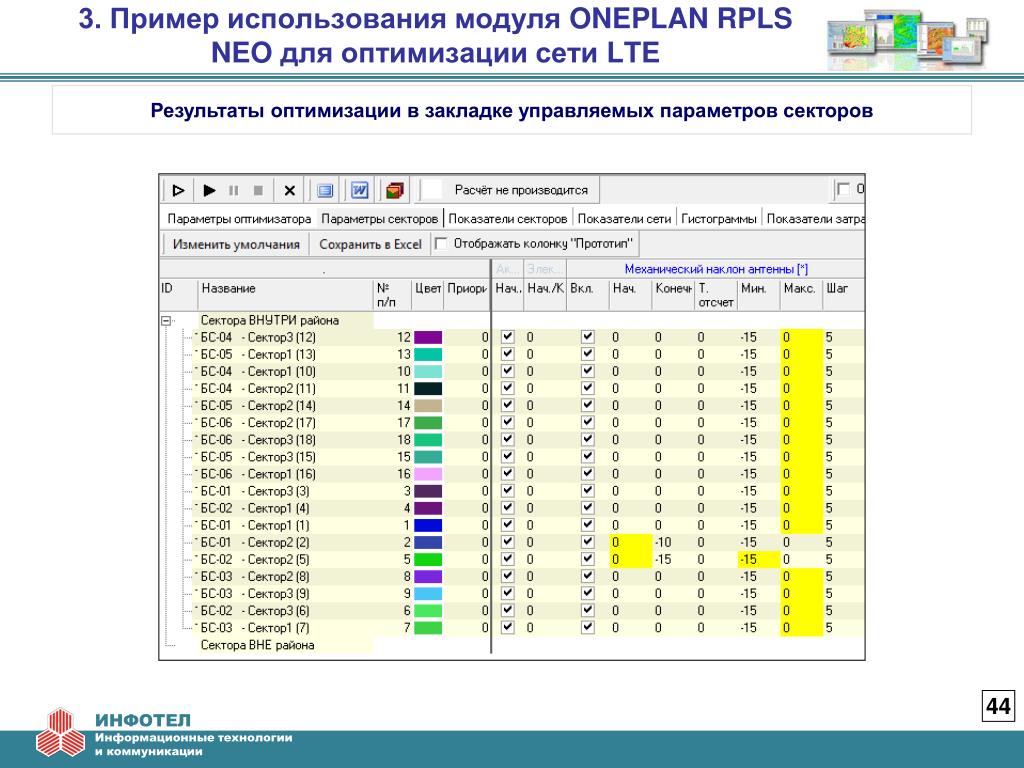Screen dimensions: 1024x768
Task: Toggle the Нач. checkbox for БС-02 Сектор2 (5)
Action: coord(507,559)
